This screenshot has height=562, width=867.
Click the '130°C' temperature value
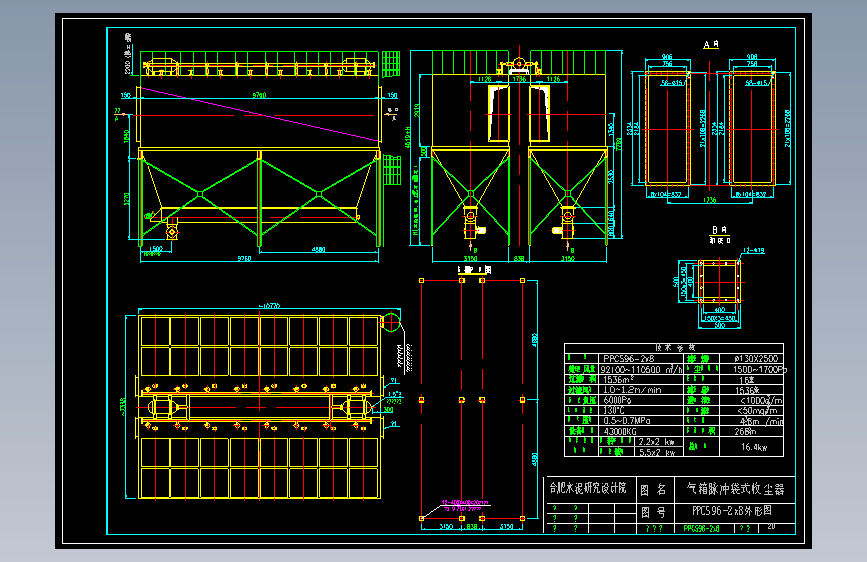(614, 410)
